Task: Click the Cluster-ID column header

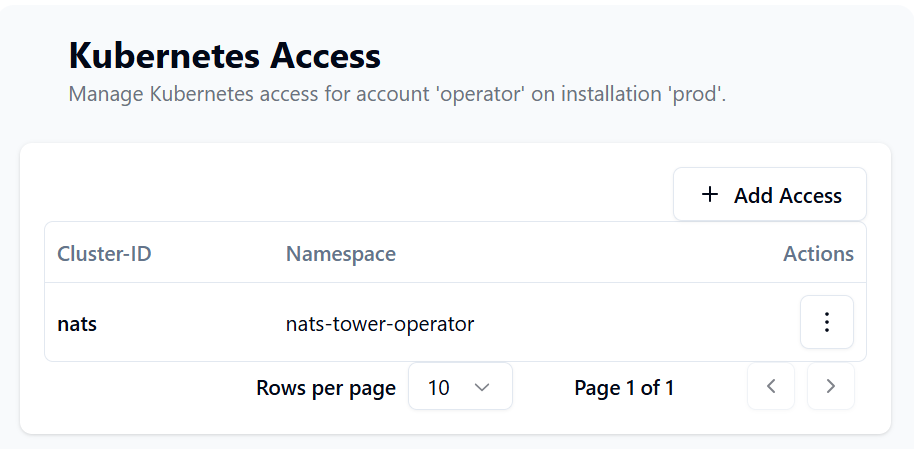Action: pyautogui.click(x=104, y=254)
